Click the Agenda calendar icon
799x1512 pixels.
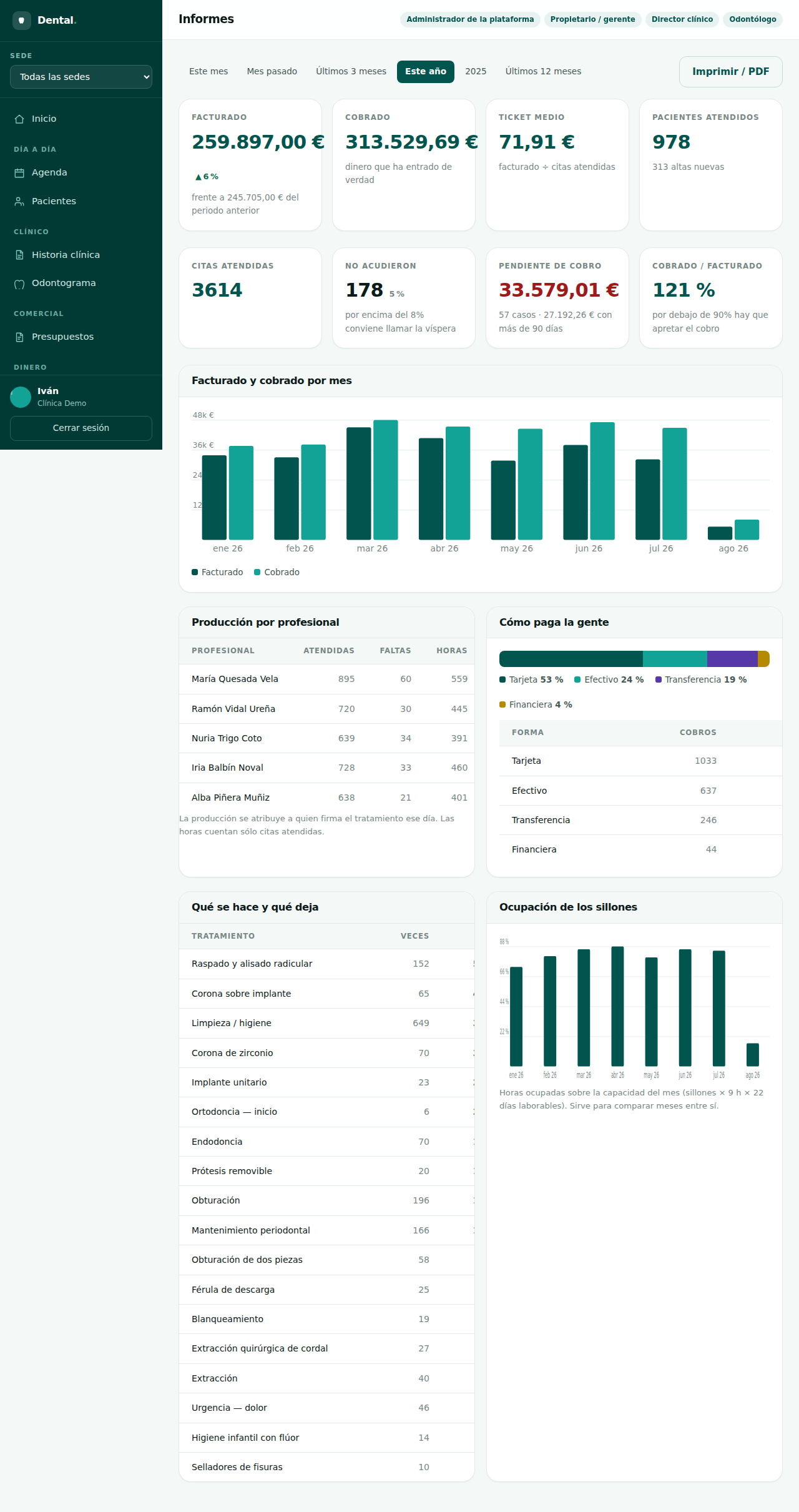[19, 173]
